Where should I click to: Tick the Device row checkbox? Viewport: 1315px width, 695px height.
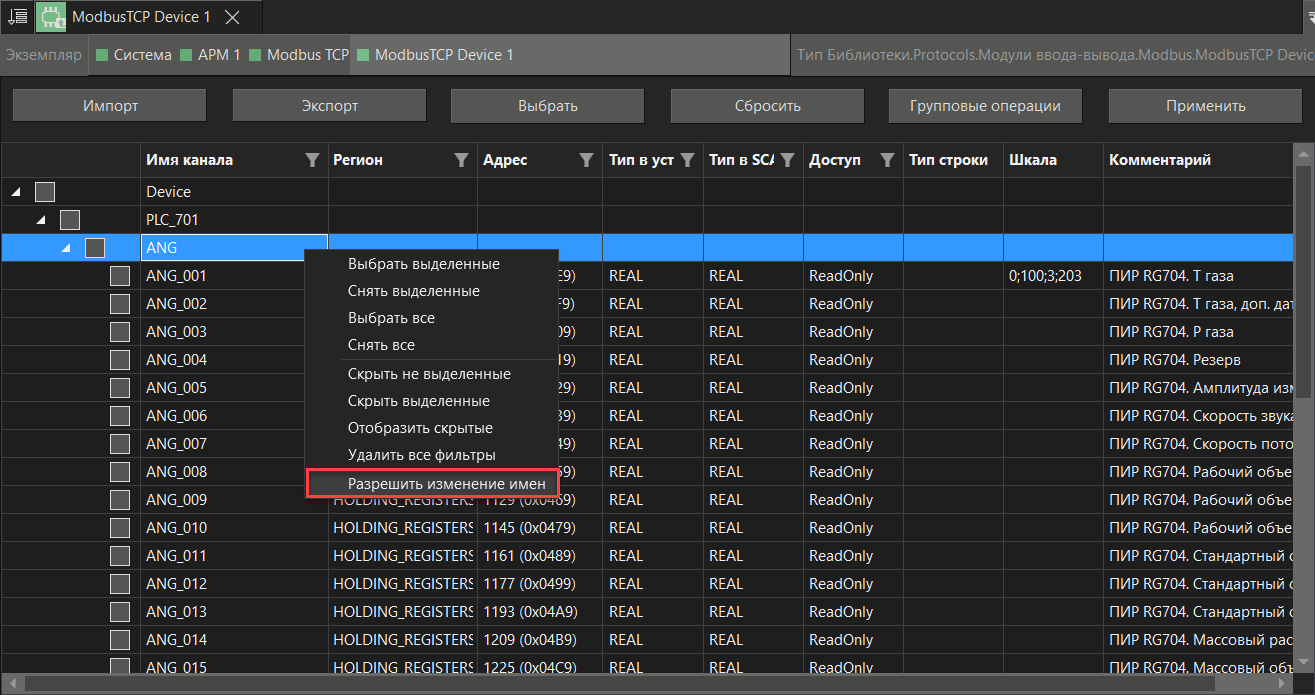(45, 192)
